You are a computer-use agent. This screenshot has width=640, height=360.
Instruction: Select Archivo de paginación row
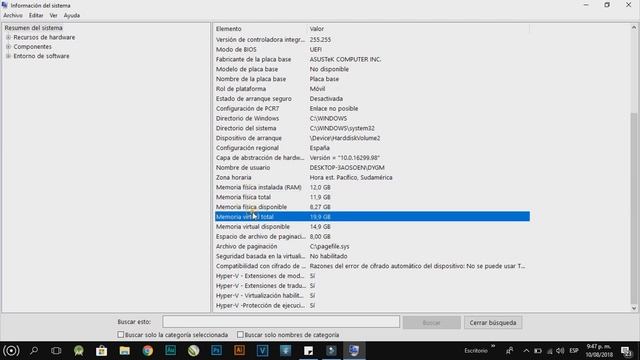pyautogui.click(x=372, y=246)
